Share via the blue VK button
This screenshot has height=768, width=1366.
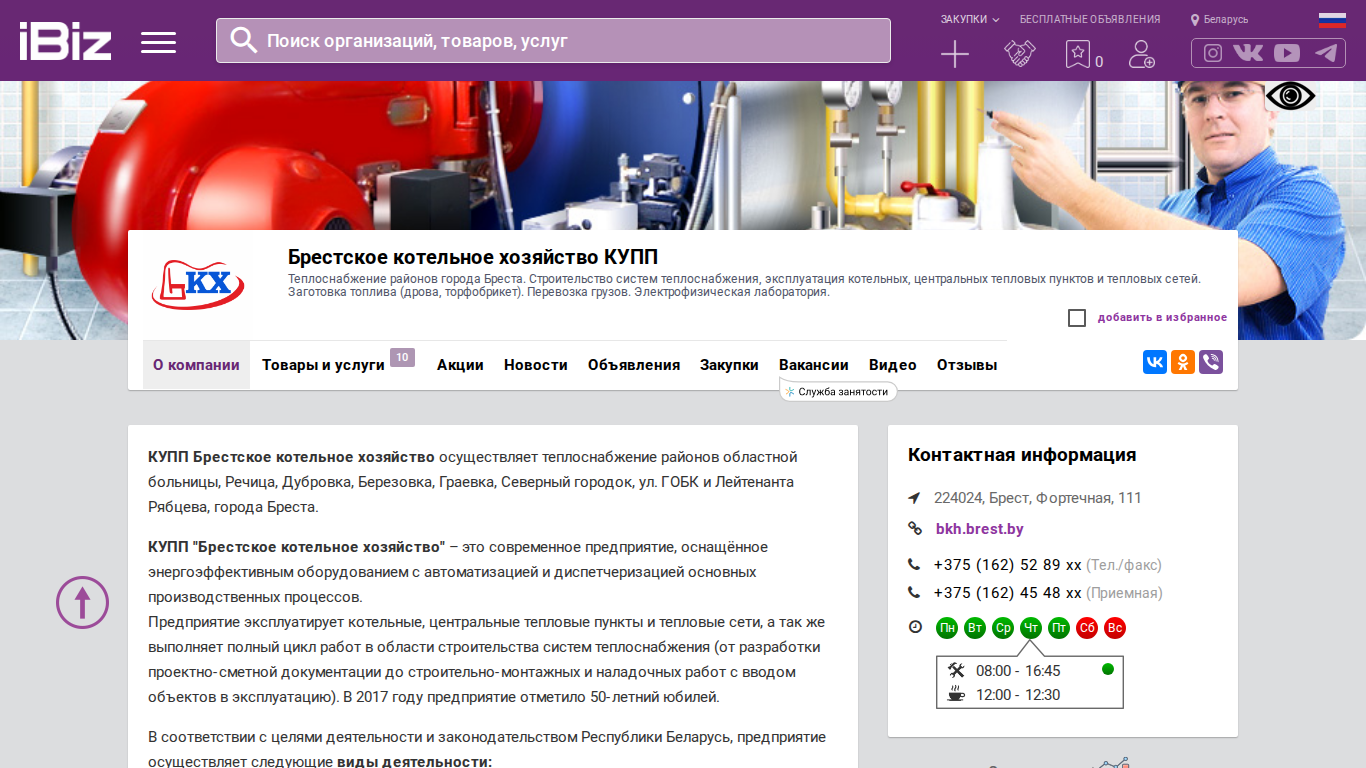click(x=1155, y=362)
